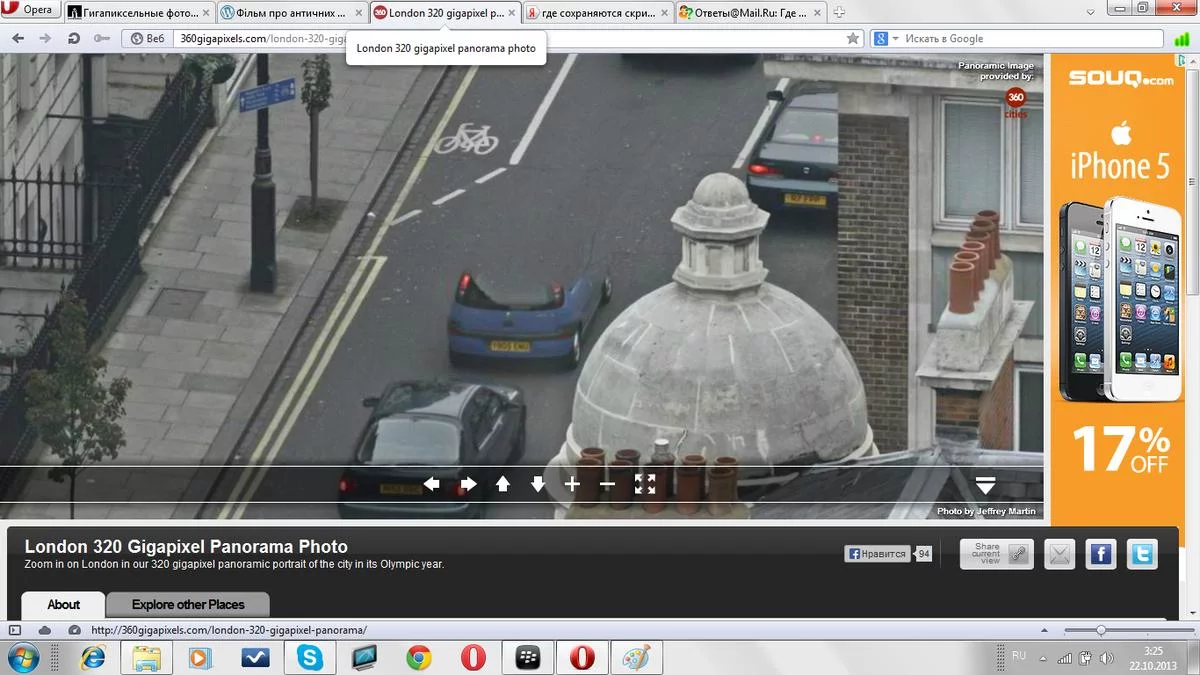
Task: Click the like count 94
Action: coord(924,553)
